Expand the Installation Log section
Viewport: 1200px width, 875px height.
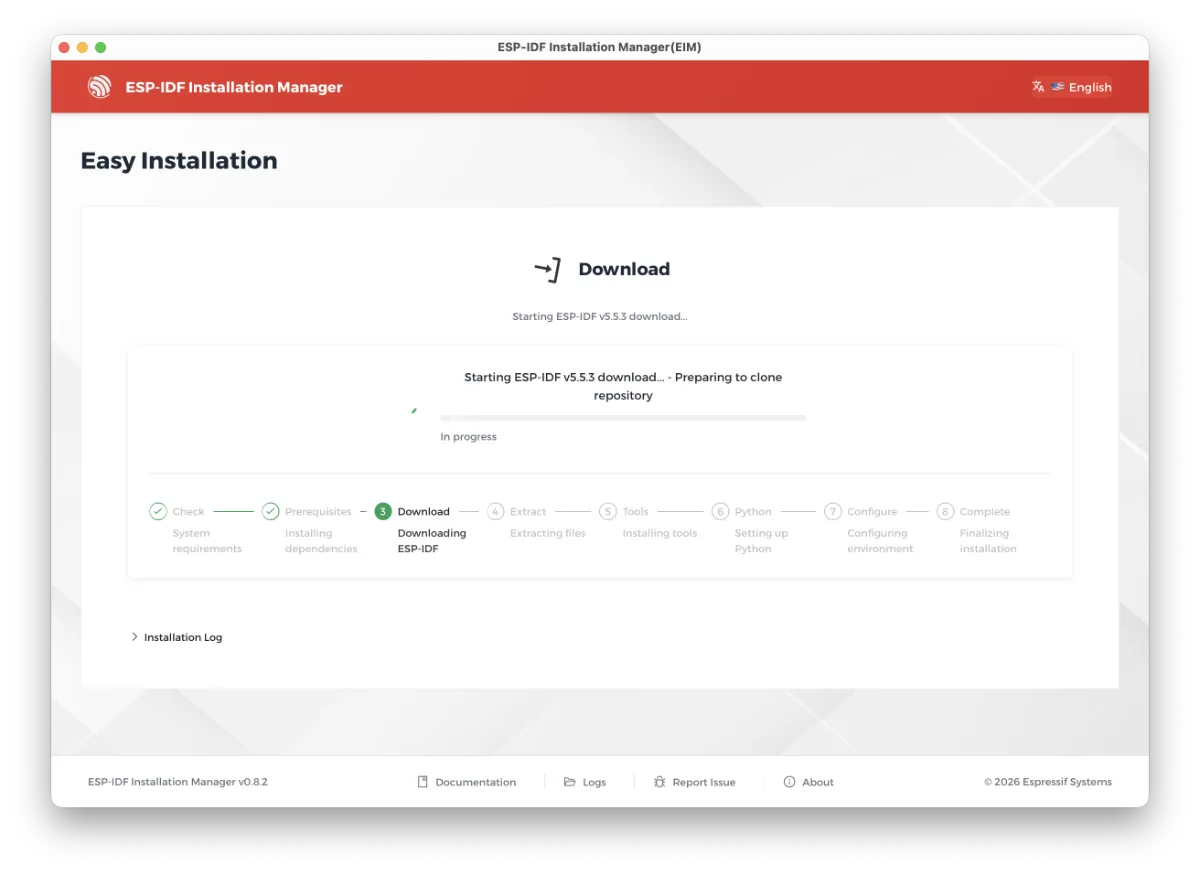pyautogui.click(x=177, y=637)
